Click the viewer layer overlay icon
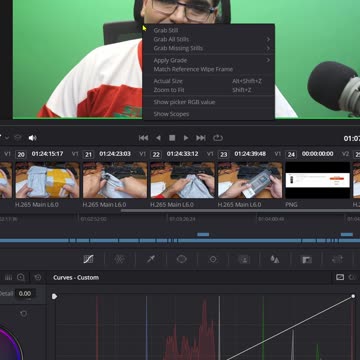Screen dimensions: 360x360 coord(18,138)
